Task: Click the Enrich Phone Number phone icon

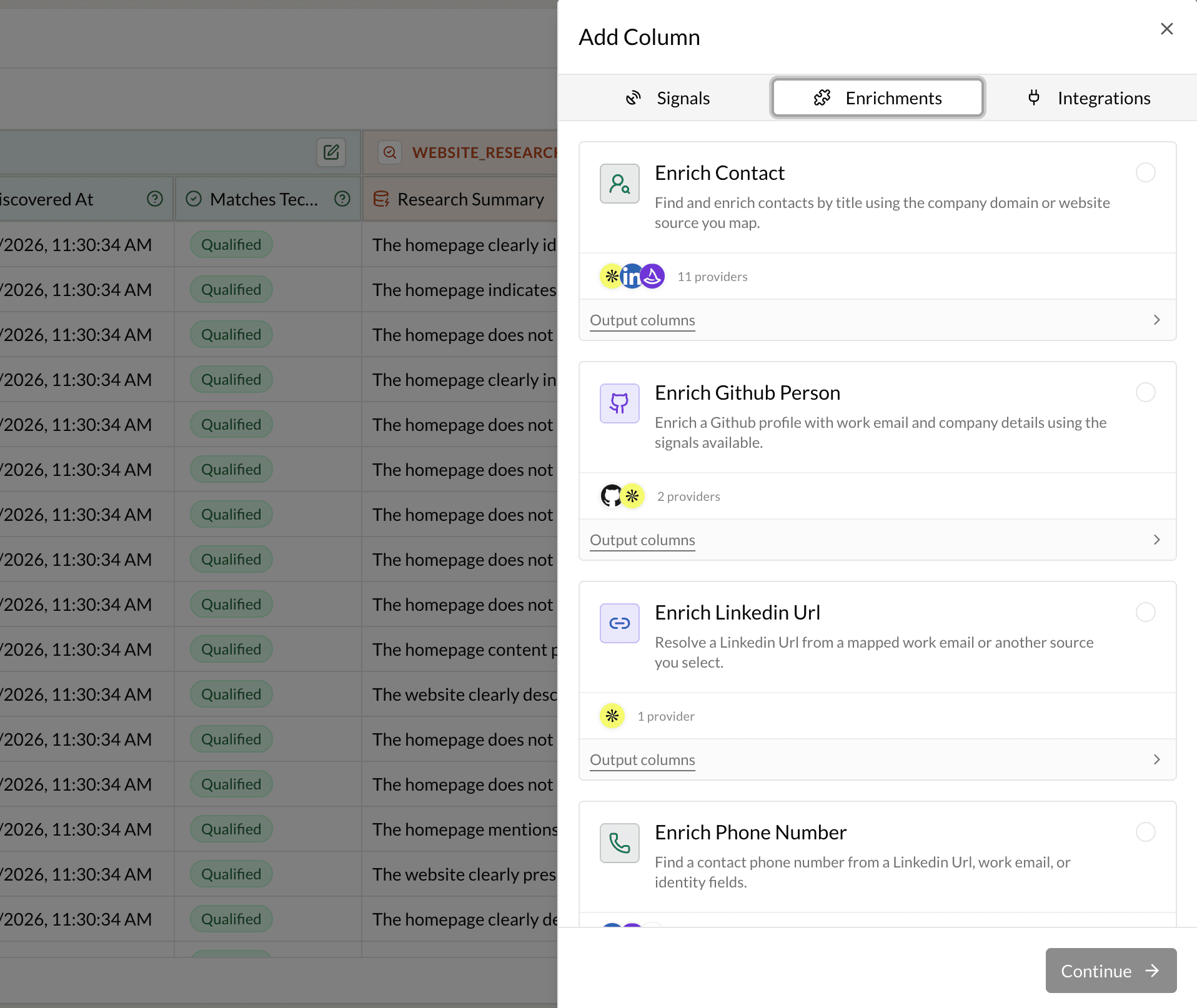Action: [x=619, y=843]
